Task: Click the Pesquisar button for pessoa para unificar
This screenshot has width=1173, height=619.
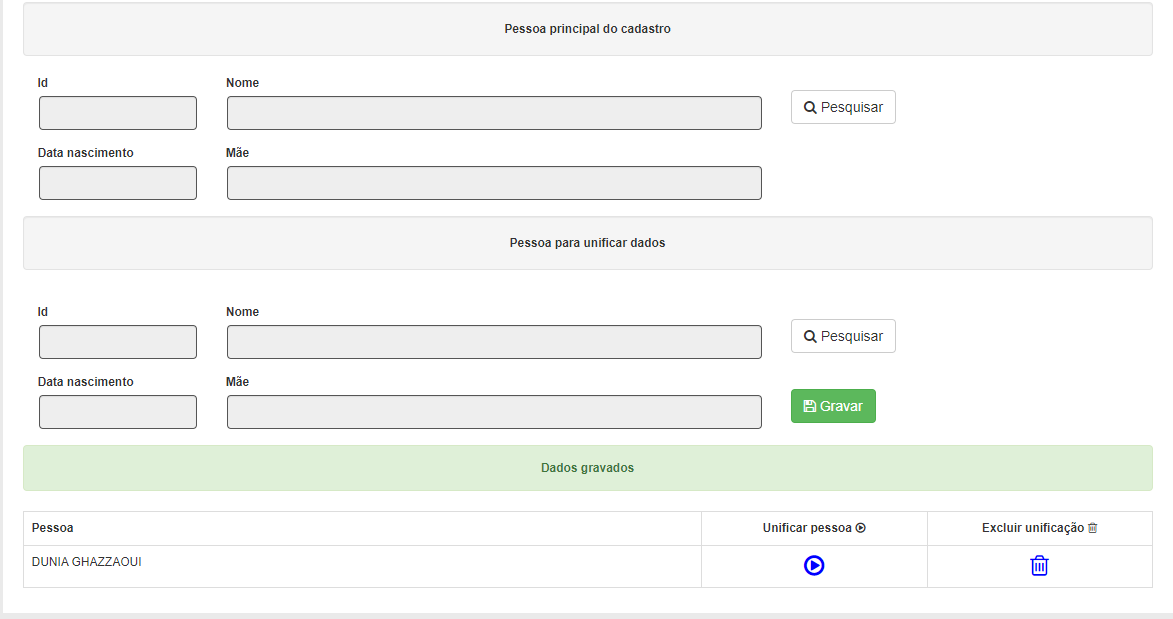Action: pos(843,336)
